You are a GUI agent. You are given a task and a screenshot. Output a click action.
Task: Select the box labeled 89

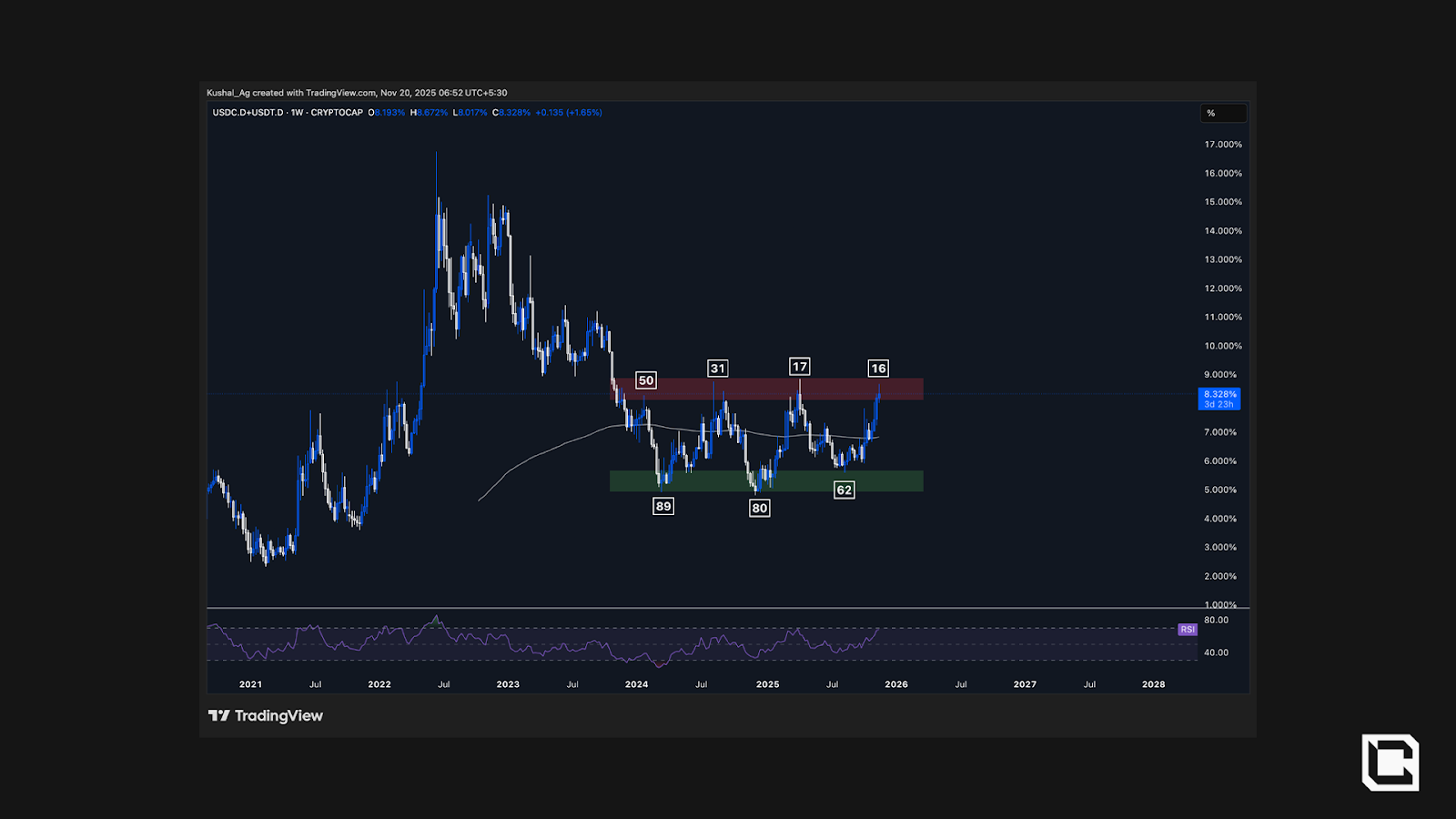pos(663,507)
